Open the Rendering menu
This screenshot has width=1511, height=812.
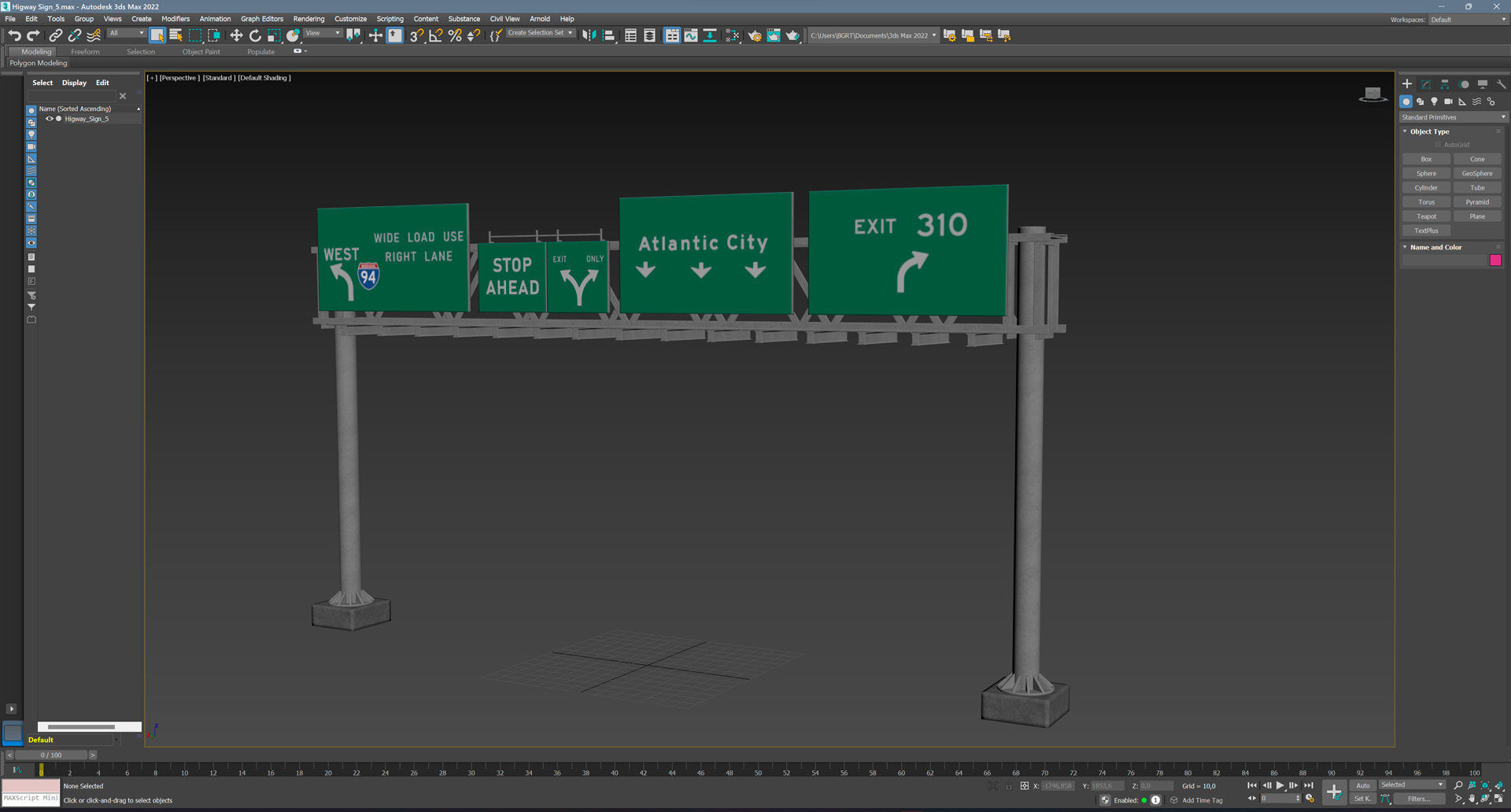(308, 19)
